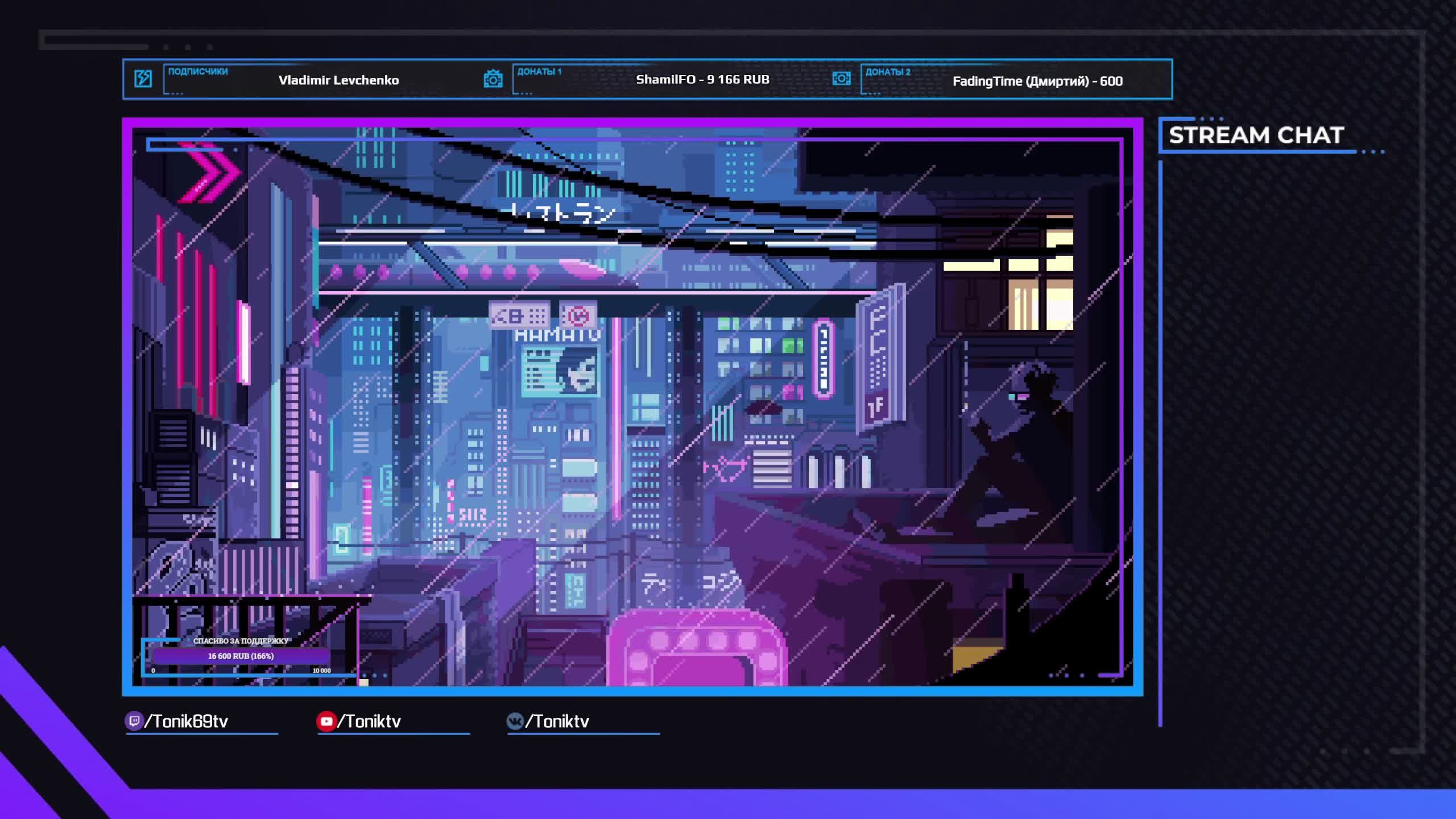Image resolution: width=1456 pixels, height=819 pixels.
Task: Open the /Tonik69tv Twitch link
Action: pyautogui.click(x=187, y=721)
